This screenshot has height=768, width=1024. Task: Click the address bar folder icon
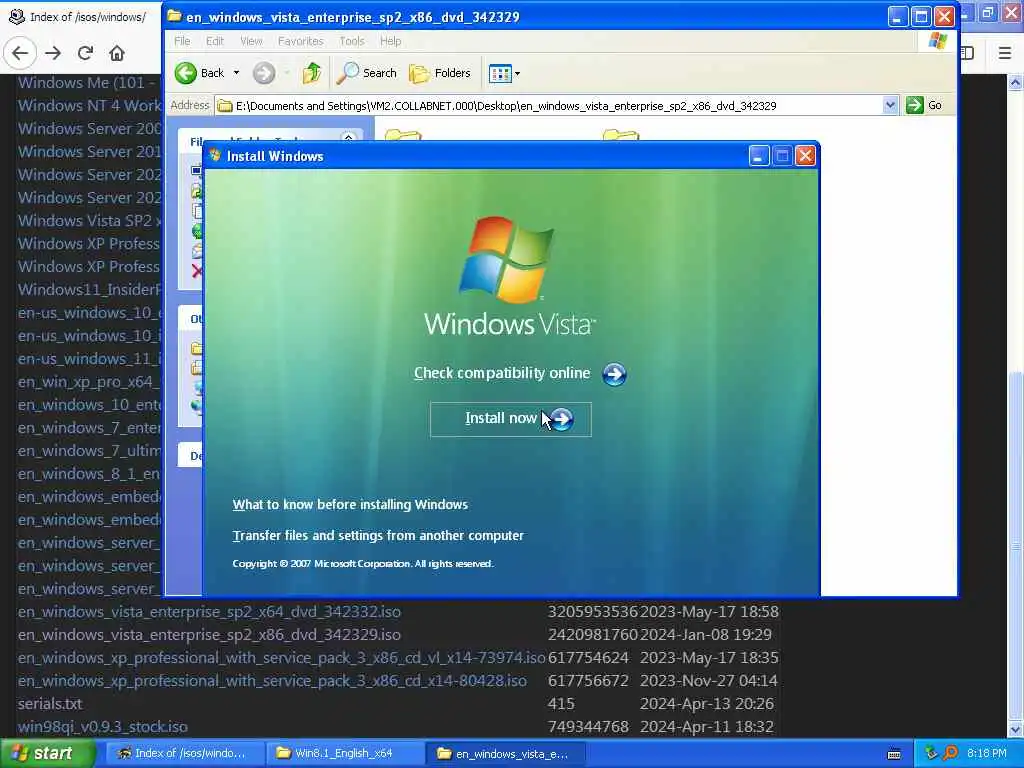[x=225, y=106]
